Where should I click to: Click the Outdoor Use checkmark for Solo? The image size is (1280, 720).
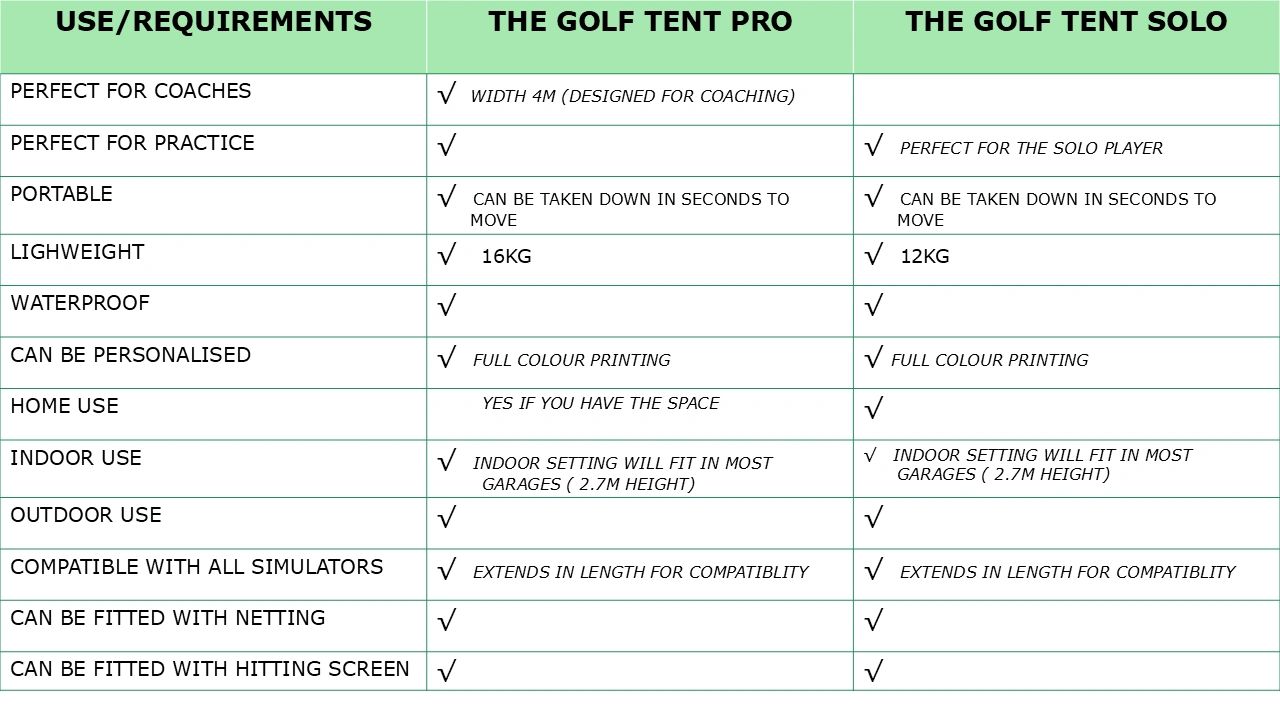(874, 517)
